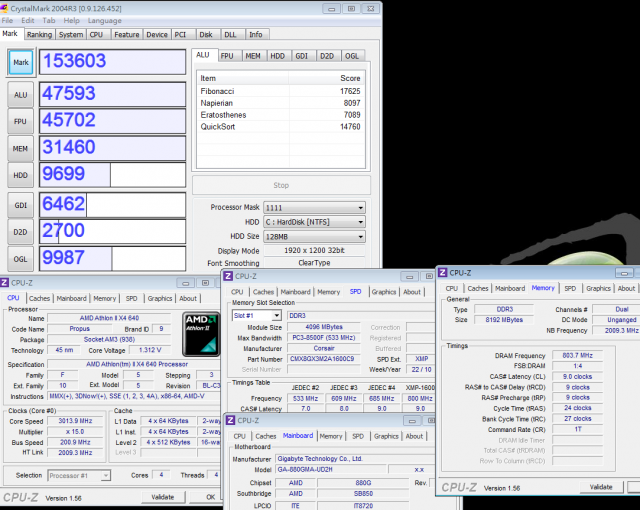The image size is (640, 510).
Task: Select the HDD score detail tab
Action: (x=278, y=56)
